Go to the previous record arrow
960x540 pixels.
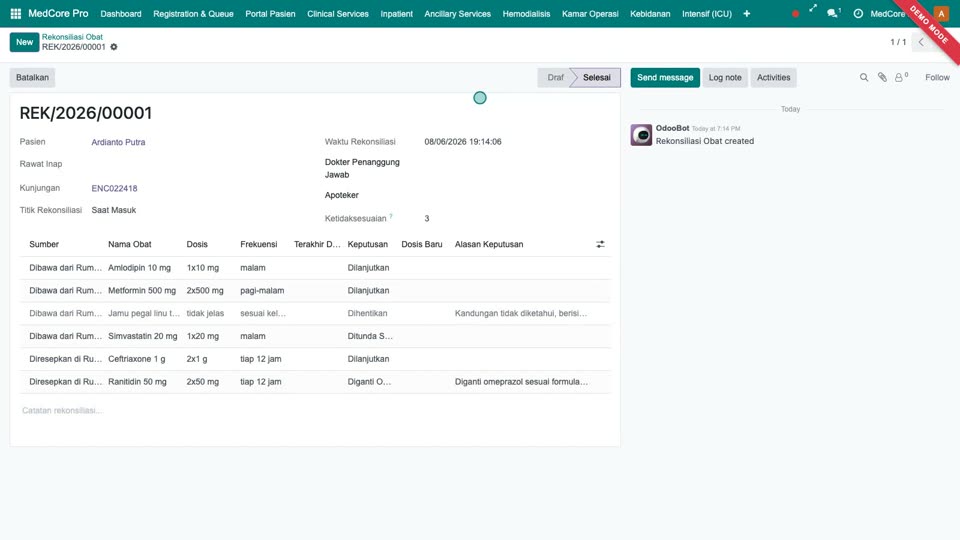coord(921,42)
